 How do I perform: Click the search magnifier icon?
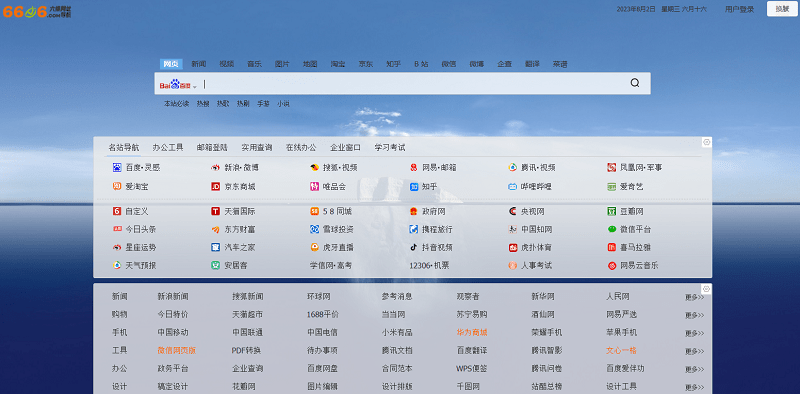point(635,83)
